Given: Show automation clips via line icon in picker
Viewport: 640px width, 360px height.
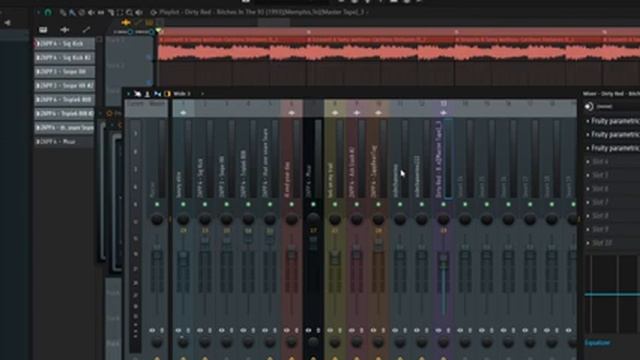Looking at the screenshot, I should tap(86, 30).
